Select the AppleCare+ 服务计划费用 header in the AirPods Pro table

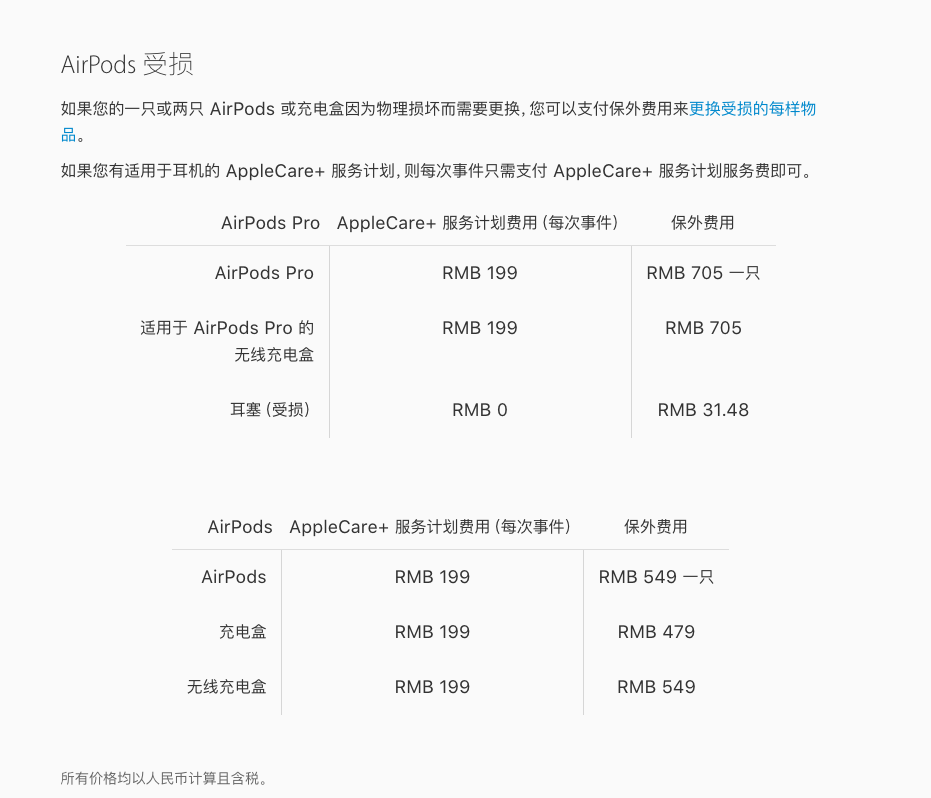477,223
